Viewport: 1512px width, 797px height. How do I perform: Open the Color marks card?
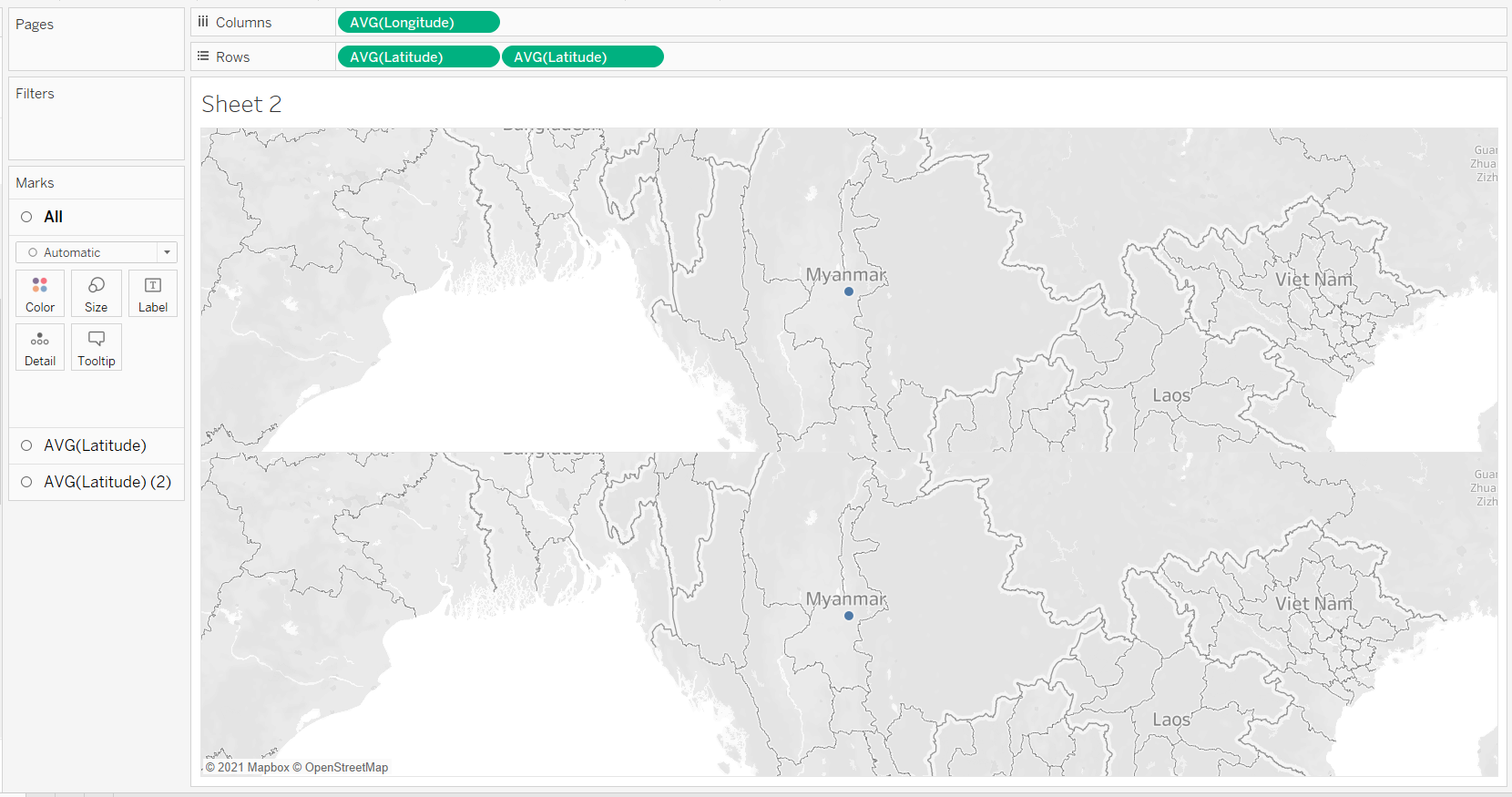point(40,293)
